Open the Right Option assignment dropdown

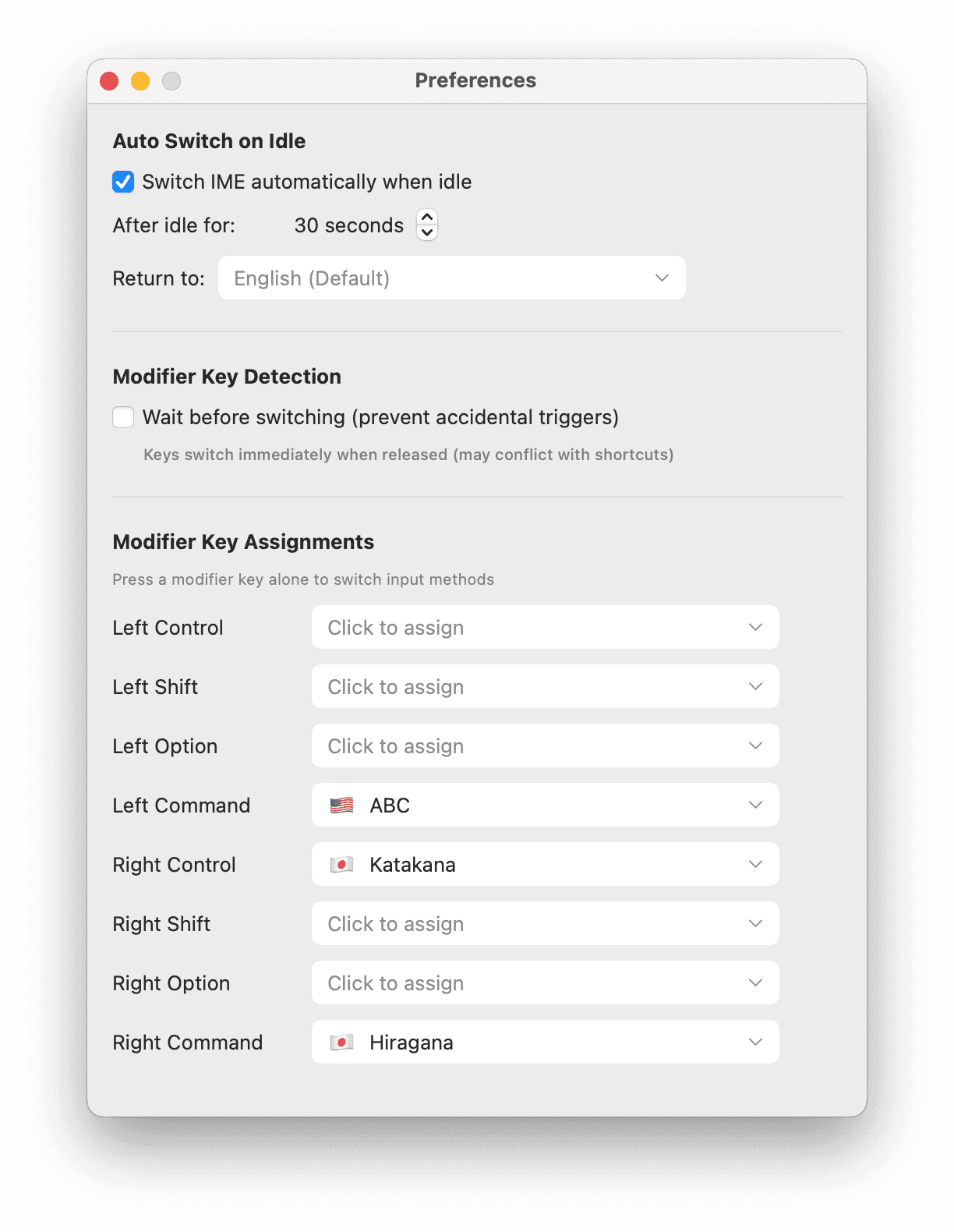click(x=545, y=982)
